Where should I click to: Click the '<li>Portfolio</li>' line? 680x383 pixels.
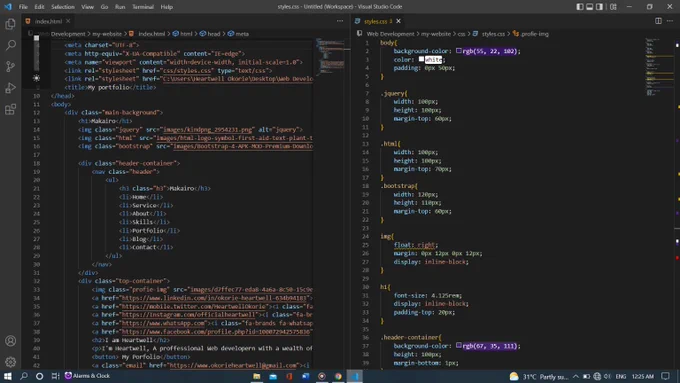[149, 230]
